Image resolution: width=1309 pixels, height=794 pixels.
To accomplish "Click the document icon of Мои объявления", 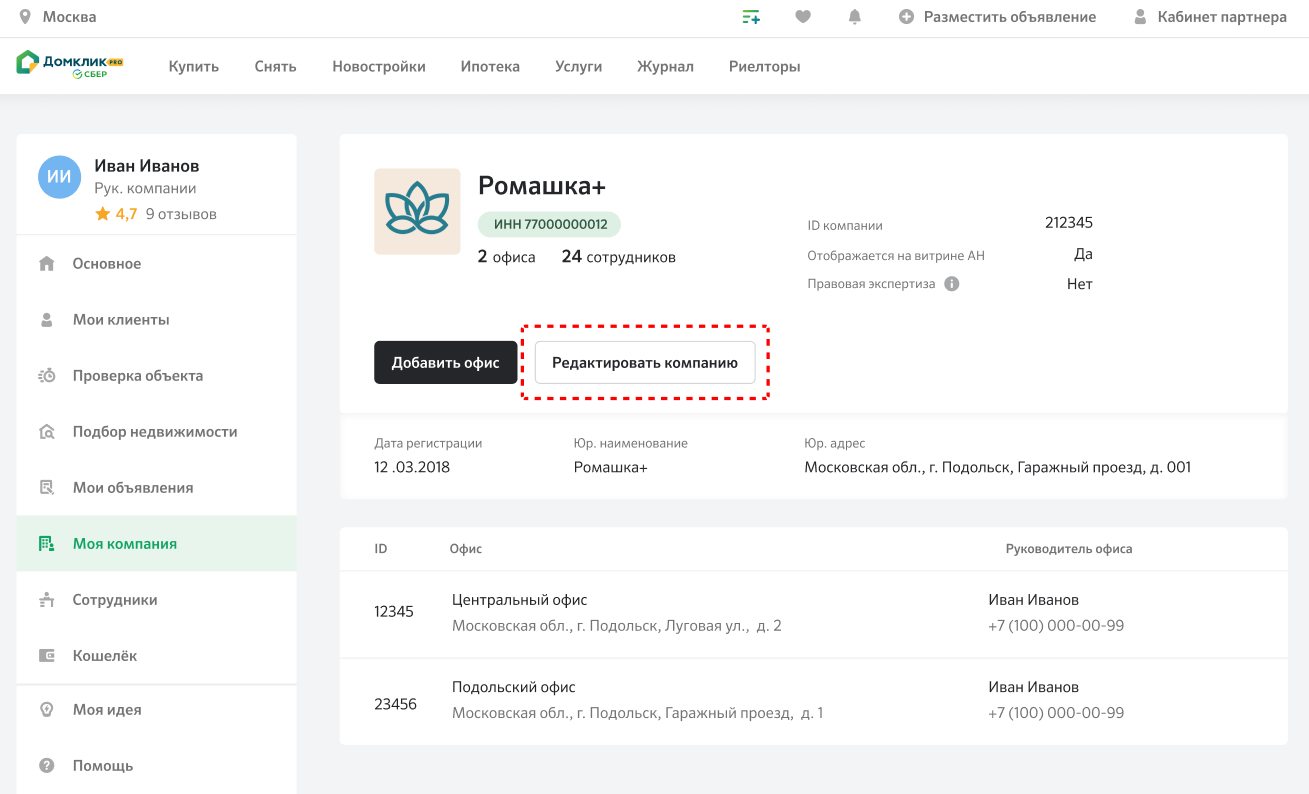I will coord(46,488).
